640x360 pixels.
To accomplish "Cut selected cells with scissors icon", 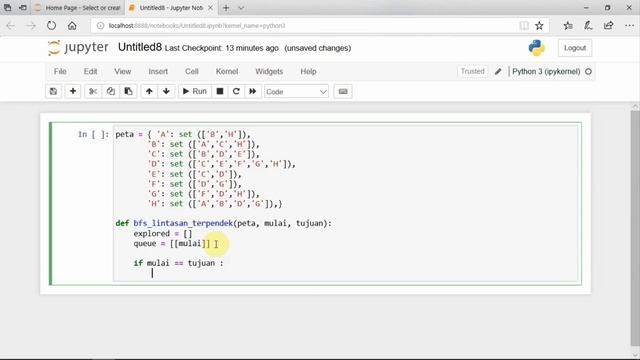I will (93, 91).
